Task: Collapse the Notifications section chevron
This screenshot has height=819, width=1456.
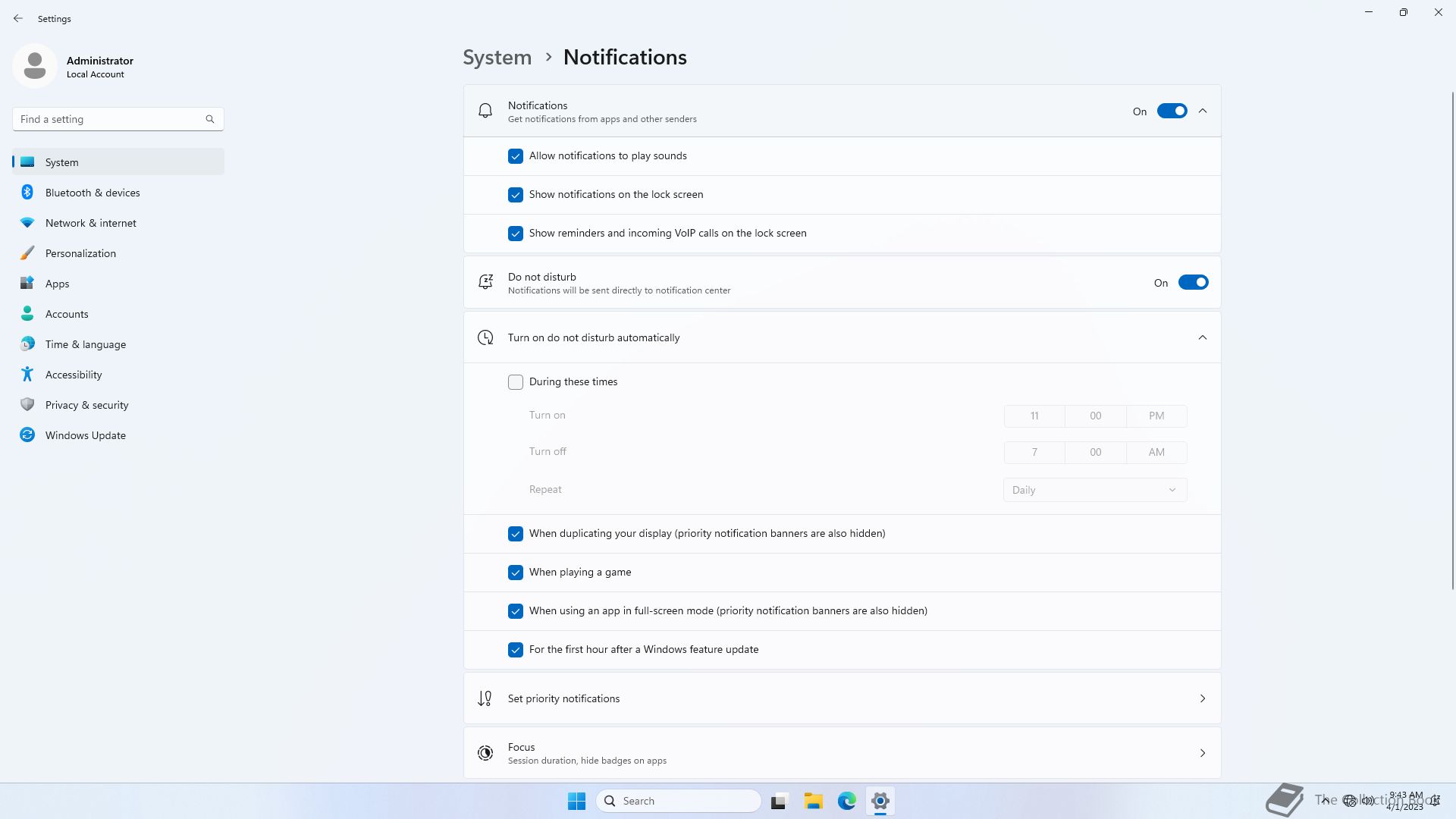Action: [x=1202, y=111]
